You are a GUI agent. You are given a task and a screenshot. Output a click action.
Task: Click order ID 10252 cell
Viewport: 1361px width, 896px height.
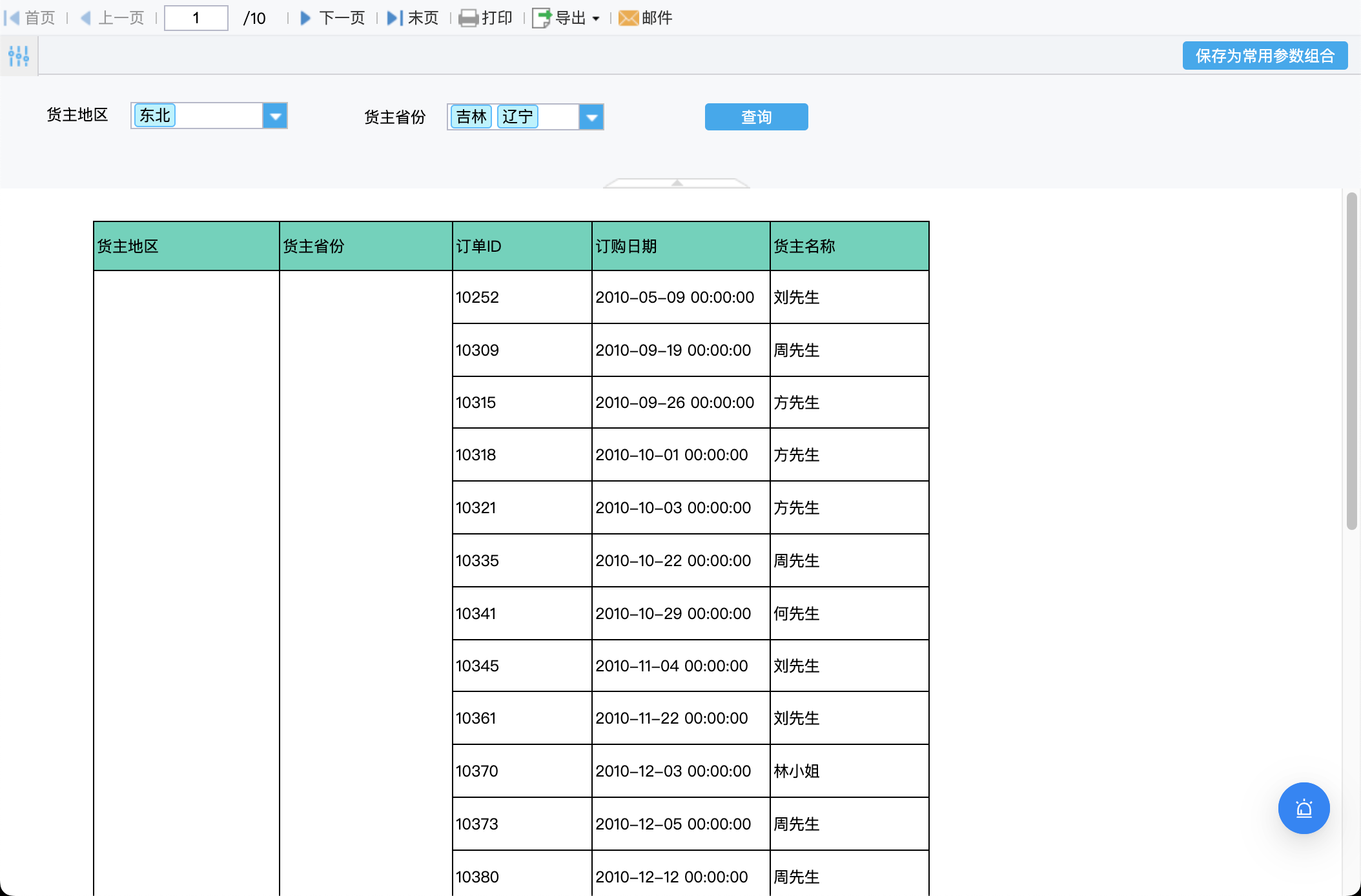click(477, 298)
